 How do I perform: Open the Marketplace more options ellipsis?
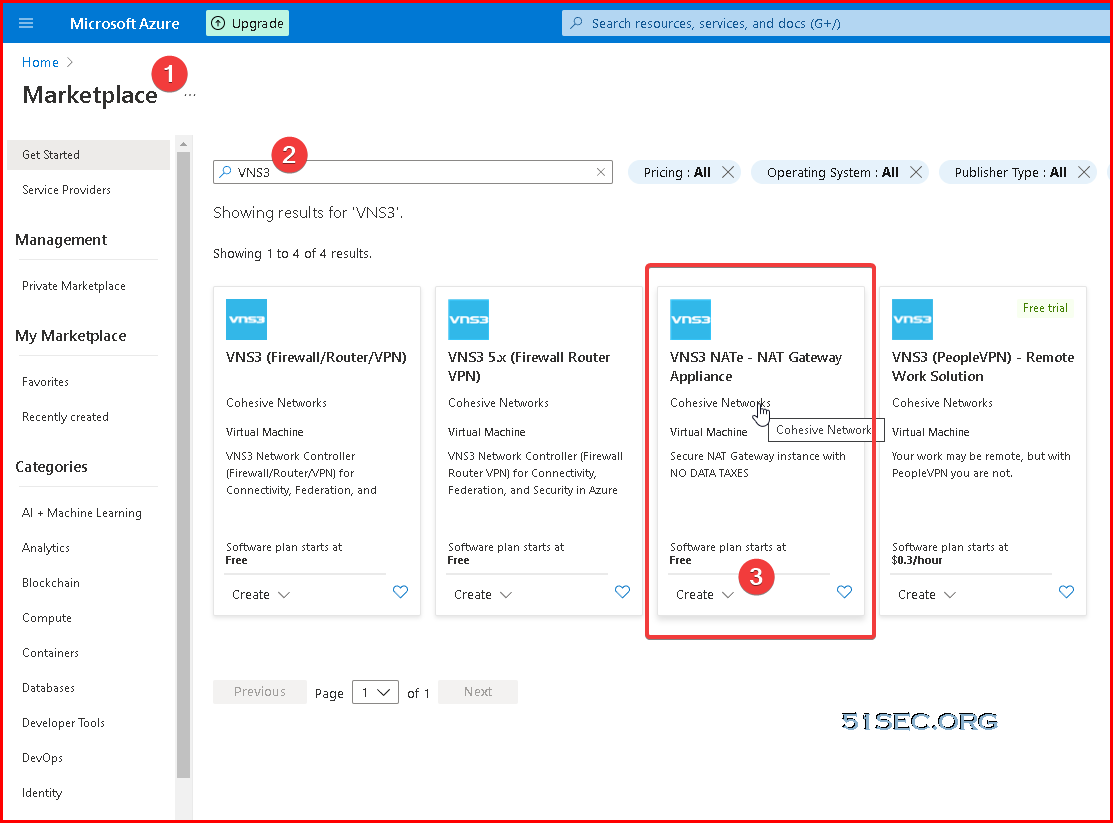coord(190,95)
